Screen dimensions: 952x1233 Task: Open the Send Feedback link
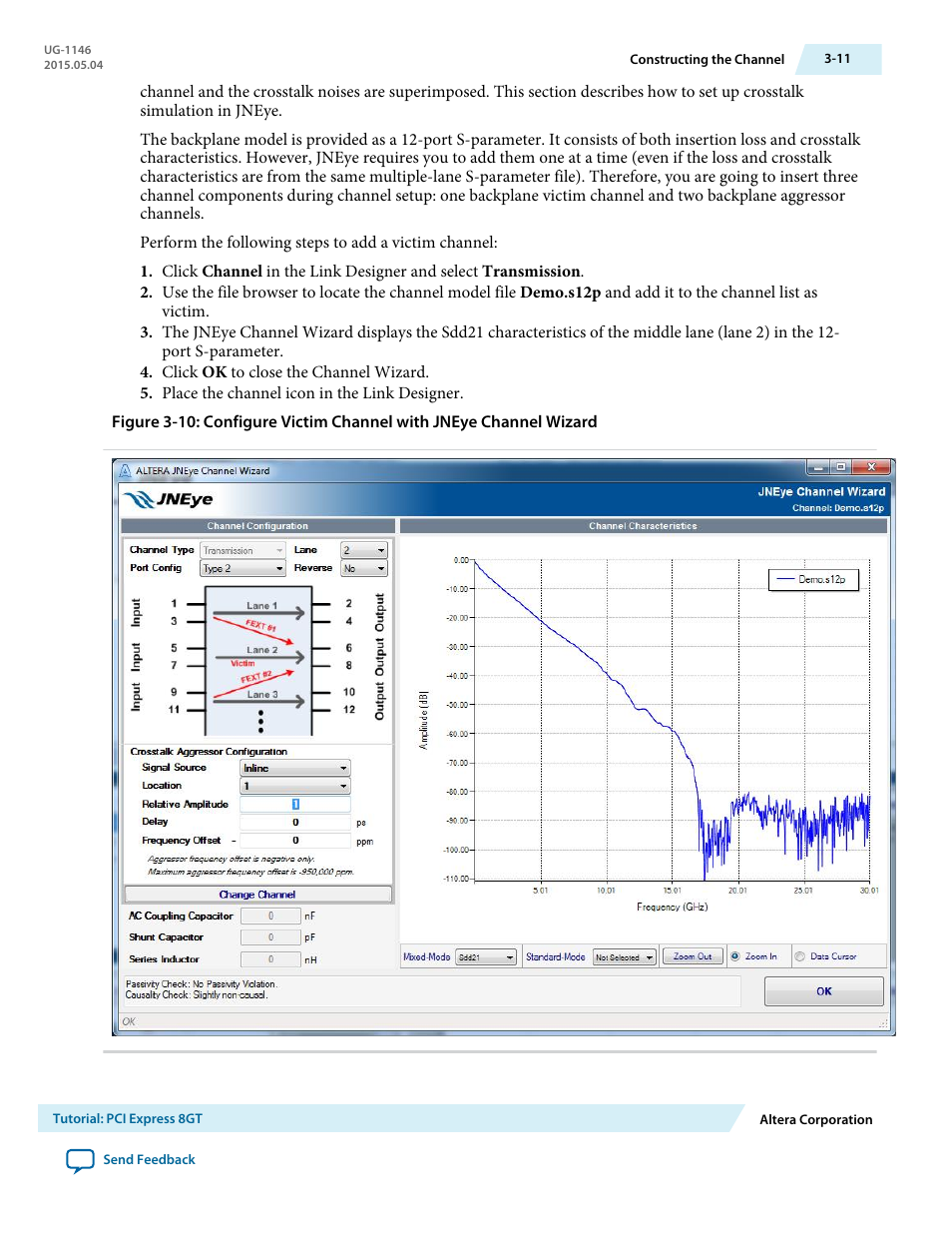(x=149, y=1160)
